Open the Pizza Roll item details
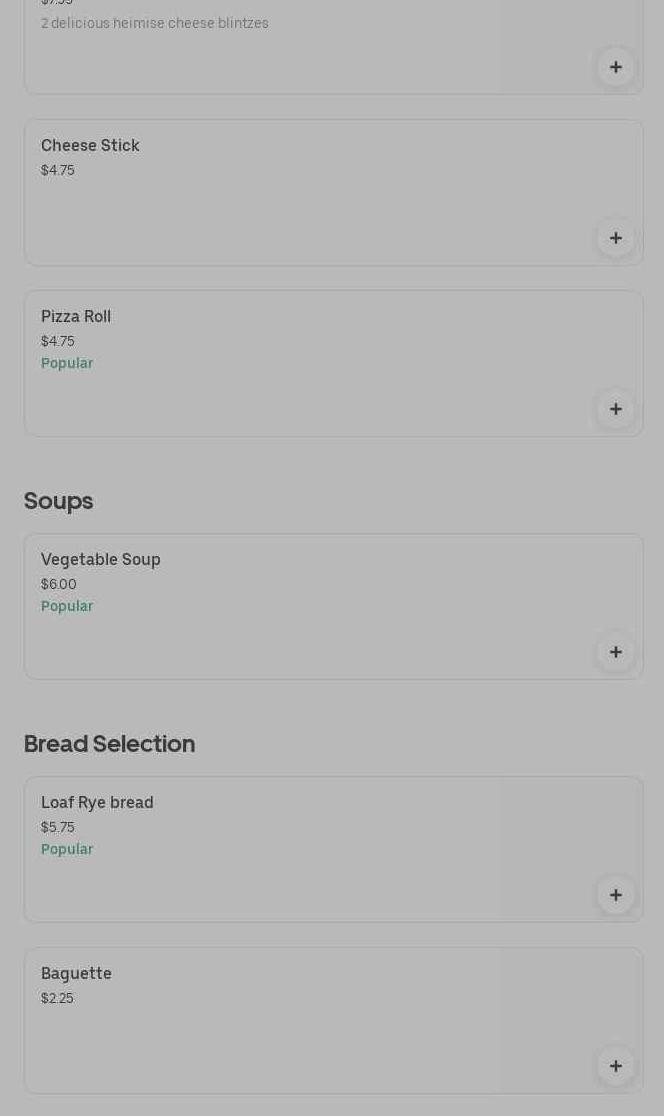This screenshot has width=664, height=1116. 76,317
